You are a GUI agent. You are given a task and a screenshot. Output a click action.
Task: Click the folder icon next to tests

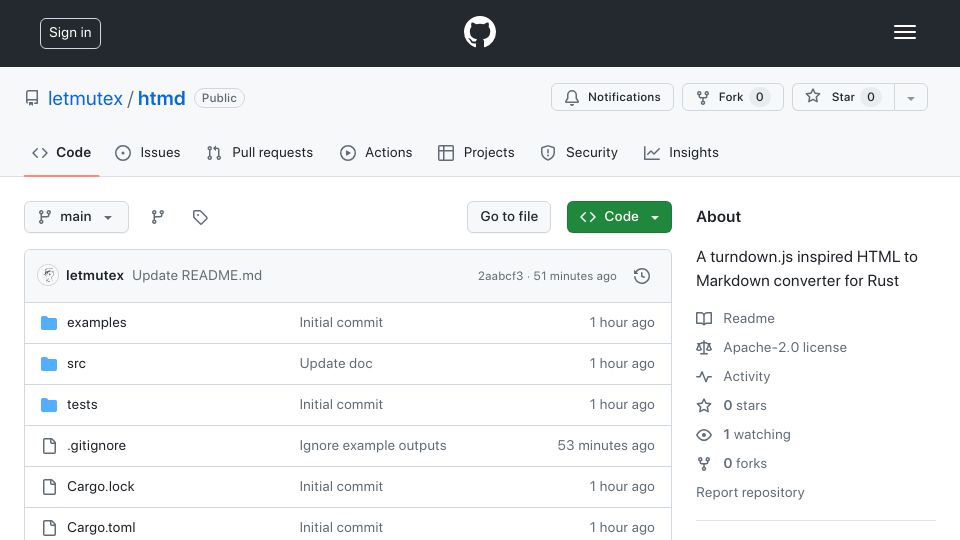49,405
